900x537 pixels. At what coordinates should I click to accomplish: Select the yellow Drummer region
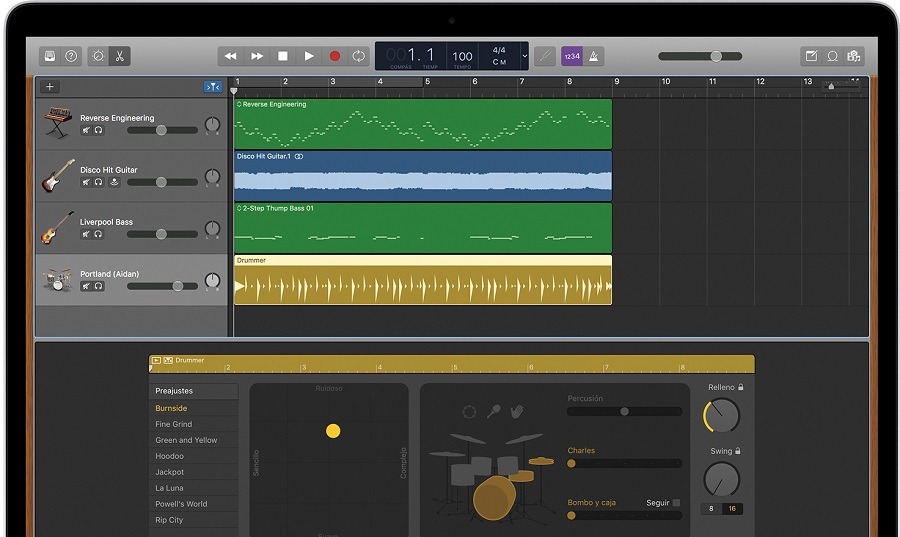coord(423,280)
